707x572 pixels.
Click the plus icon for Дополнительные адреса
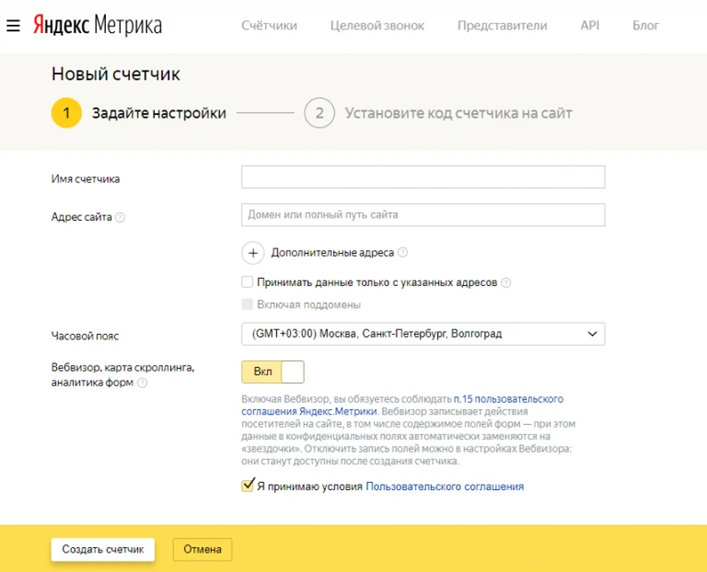[254, 253]
